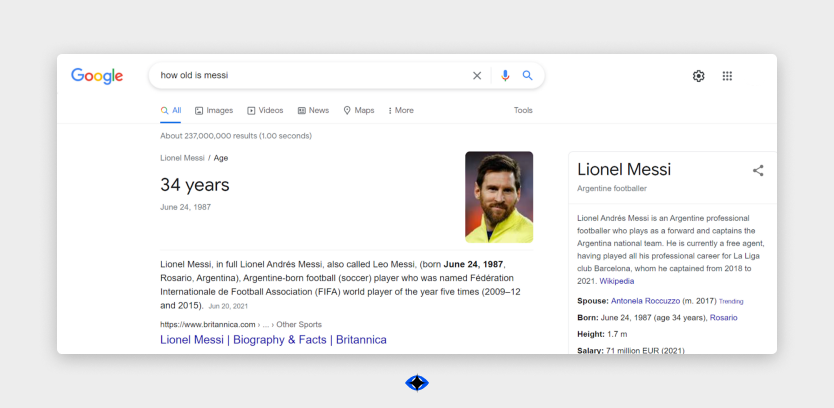Clear the search box with X icon
Viewport: 834px width, 408px height.
tap(477, 76)
